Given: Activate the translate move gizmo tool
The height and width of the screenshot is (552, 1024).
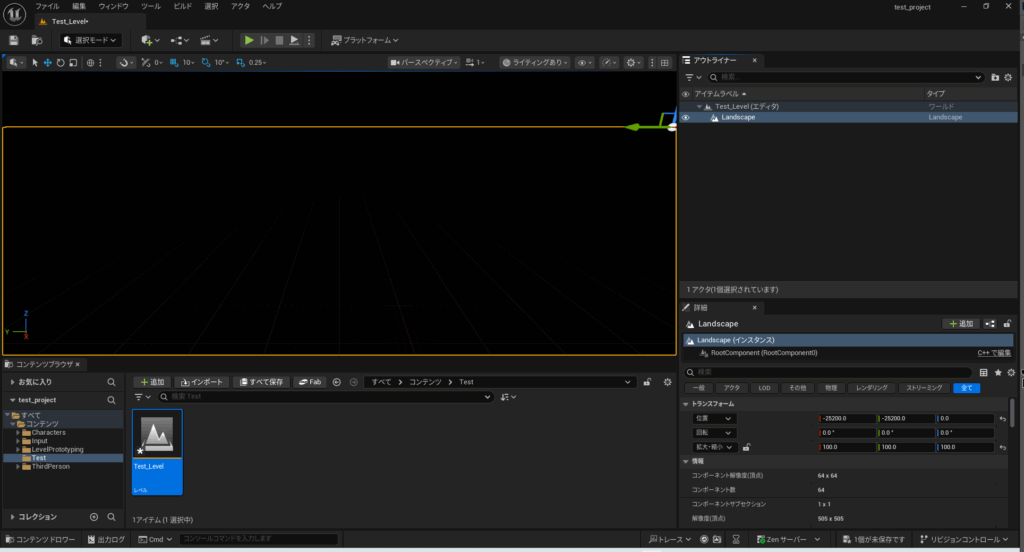Looking at the screenshot, I should 48,63.
